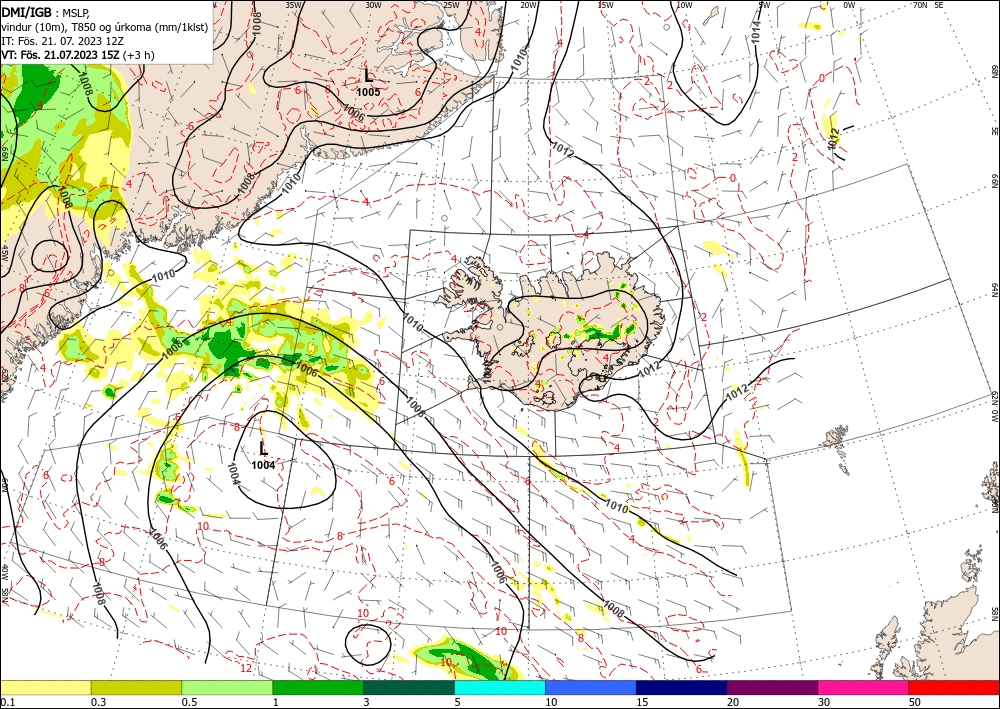Click the 1014 isobar label
1000x709 pixels.
(x=756, y=32)
